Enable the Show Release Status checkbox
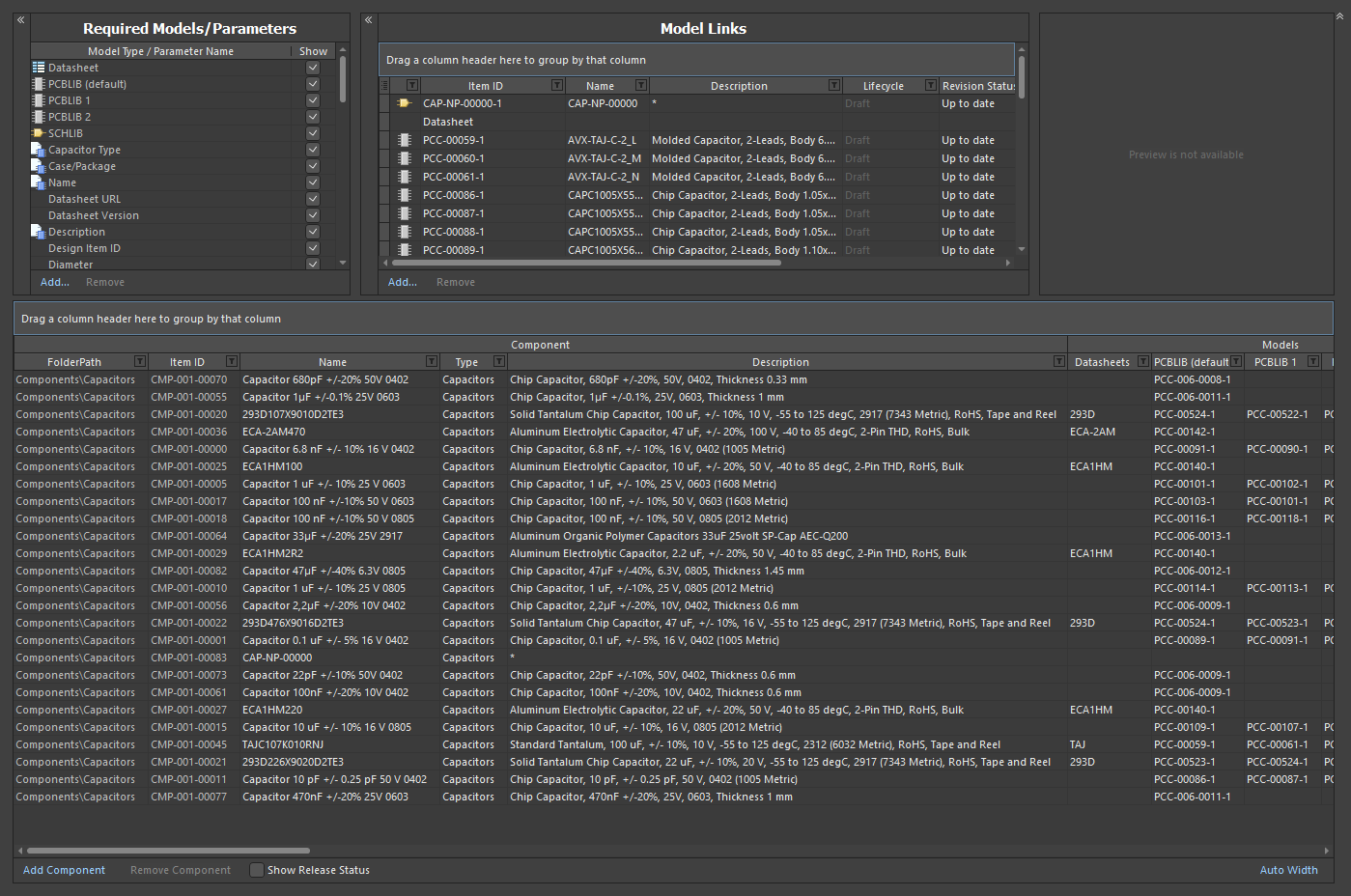 coord(257,870)
